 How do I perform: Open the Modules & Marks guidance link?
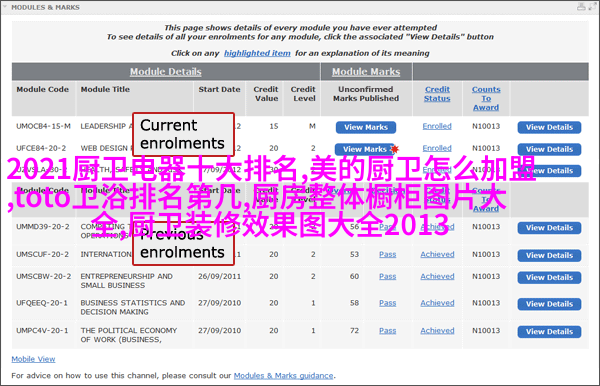284,376
